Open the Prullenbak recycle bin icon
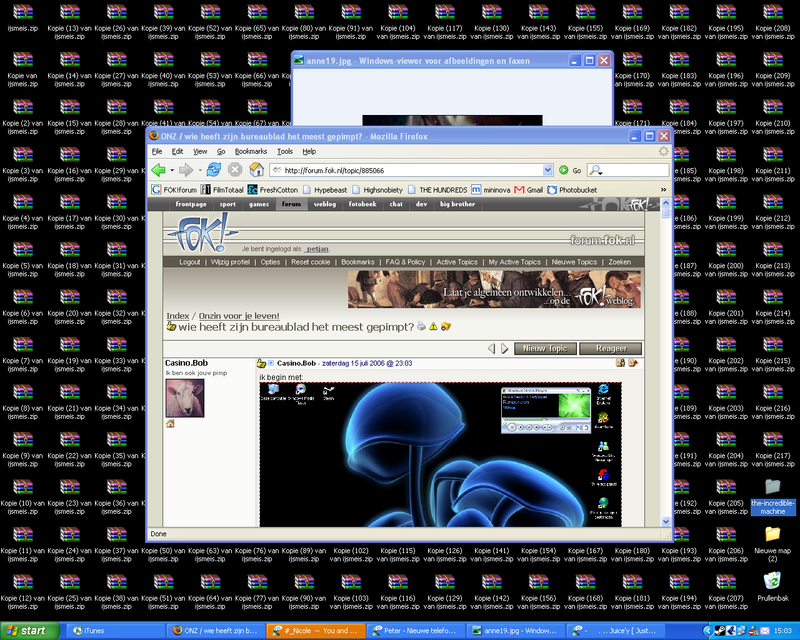 click(772, 587)
